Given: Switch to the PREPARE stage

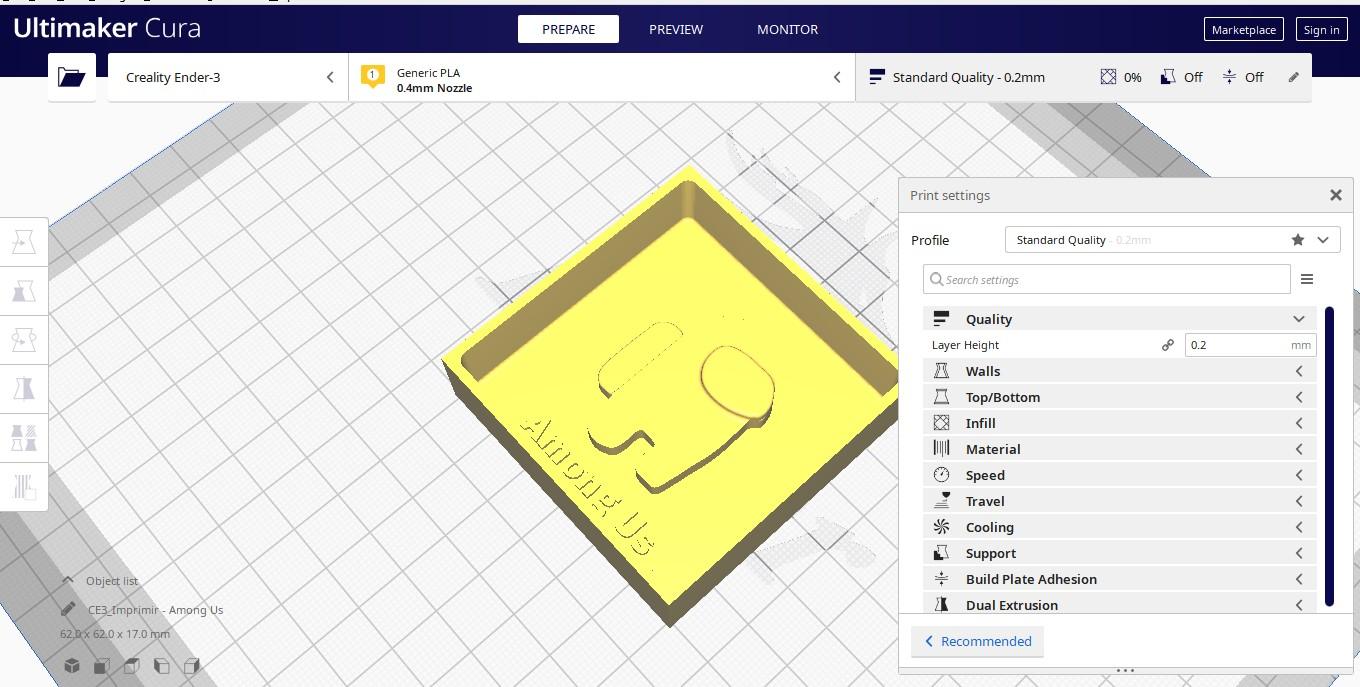Looking at the screenshot, I should [568, 29].
